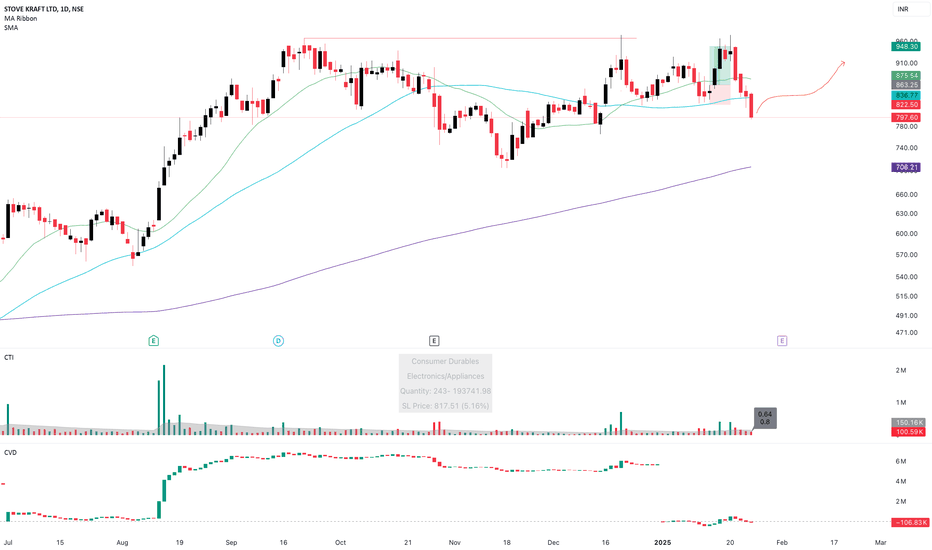
Task: Click the 863.25 gray price label
Action: pyautogui.click(x=906, y=85)
